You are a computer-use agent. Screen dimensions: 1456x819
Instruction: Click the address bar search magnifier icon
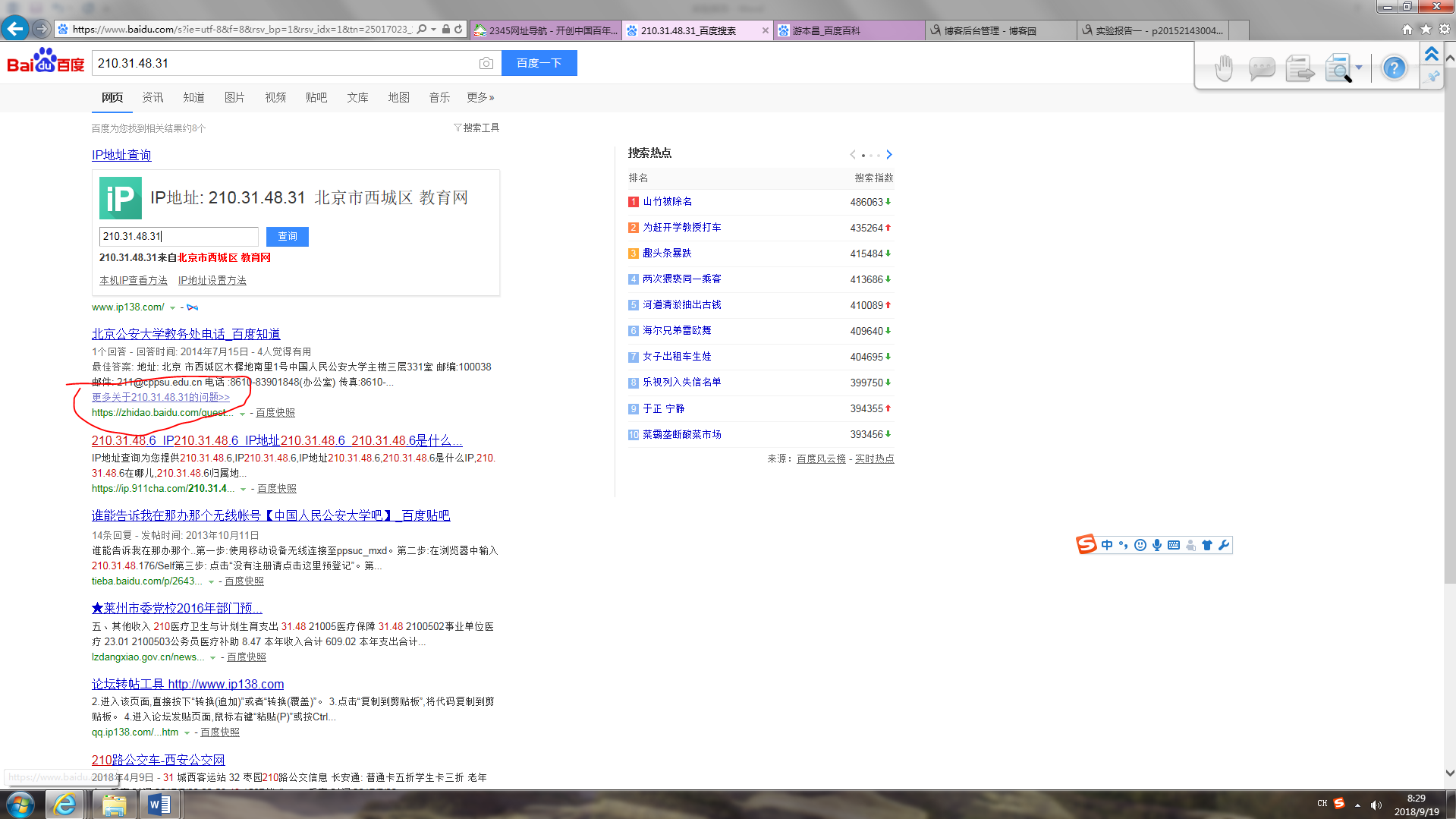pos(422,29)
